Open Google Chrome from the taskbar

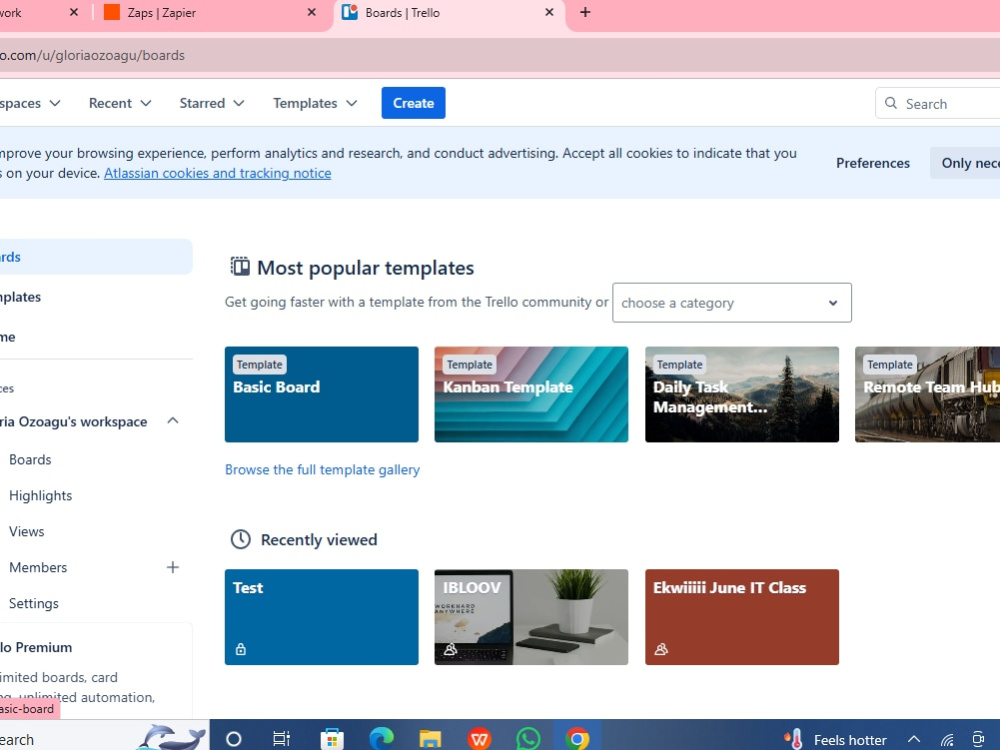tap(577, 739)
